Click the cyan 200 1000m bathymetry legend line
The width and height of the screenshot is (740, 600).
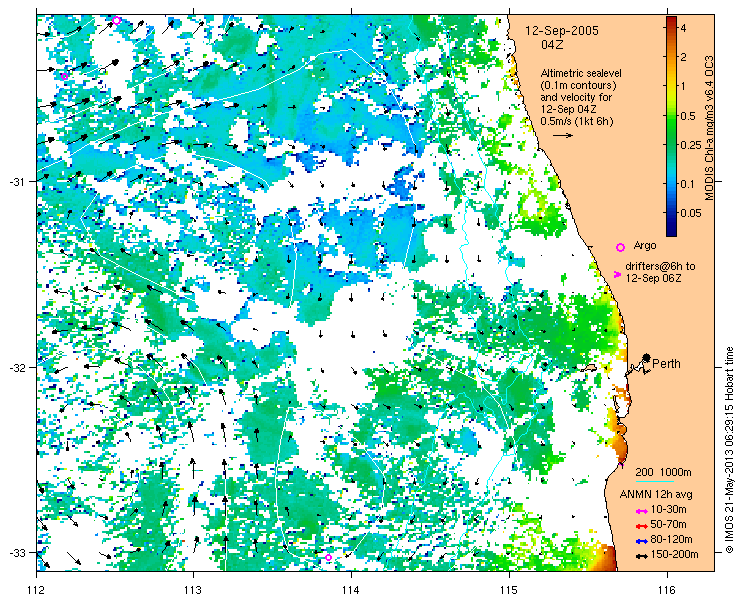pyautogui.click(x=655, y=482)
